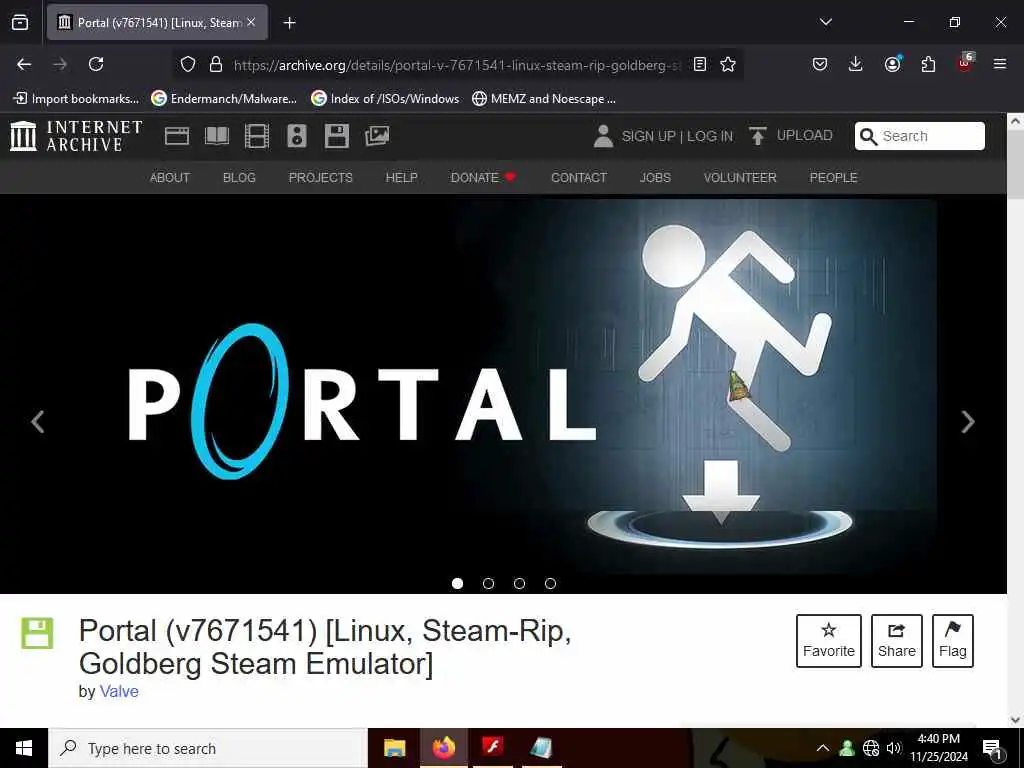The image size is (1024, 768).
Task: Open the Index of /ISOs/Windows bookmark
Action: [x=385, y=99]
